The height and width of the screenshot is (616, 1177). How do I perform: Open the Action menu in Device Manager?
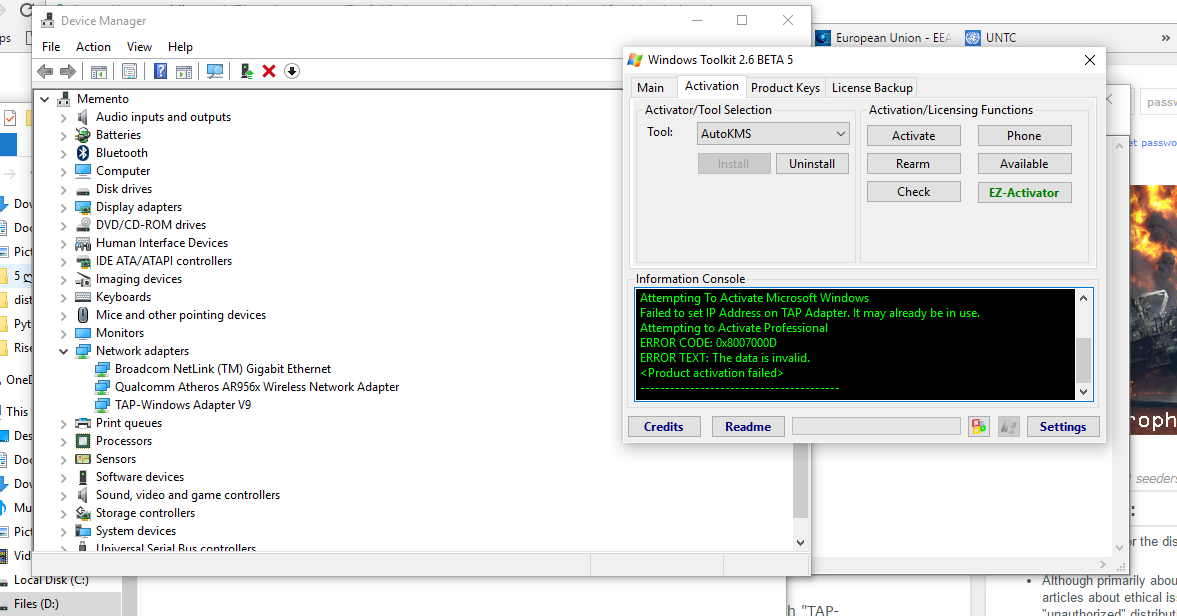tap(93, 47)
